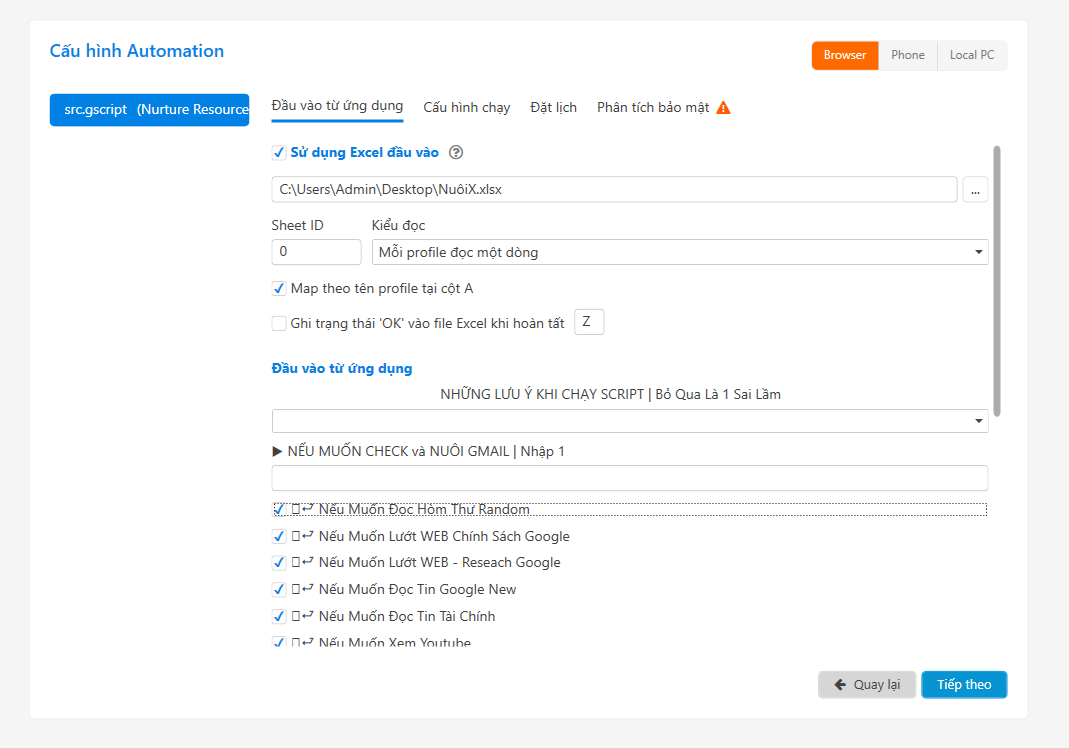Screen dimensions: 1069x748
Task: Enable 'Ghi trạng thái OK' checkbox
Action: tap(279, 323)
